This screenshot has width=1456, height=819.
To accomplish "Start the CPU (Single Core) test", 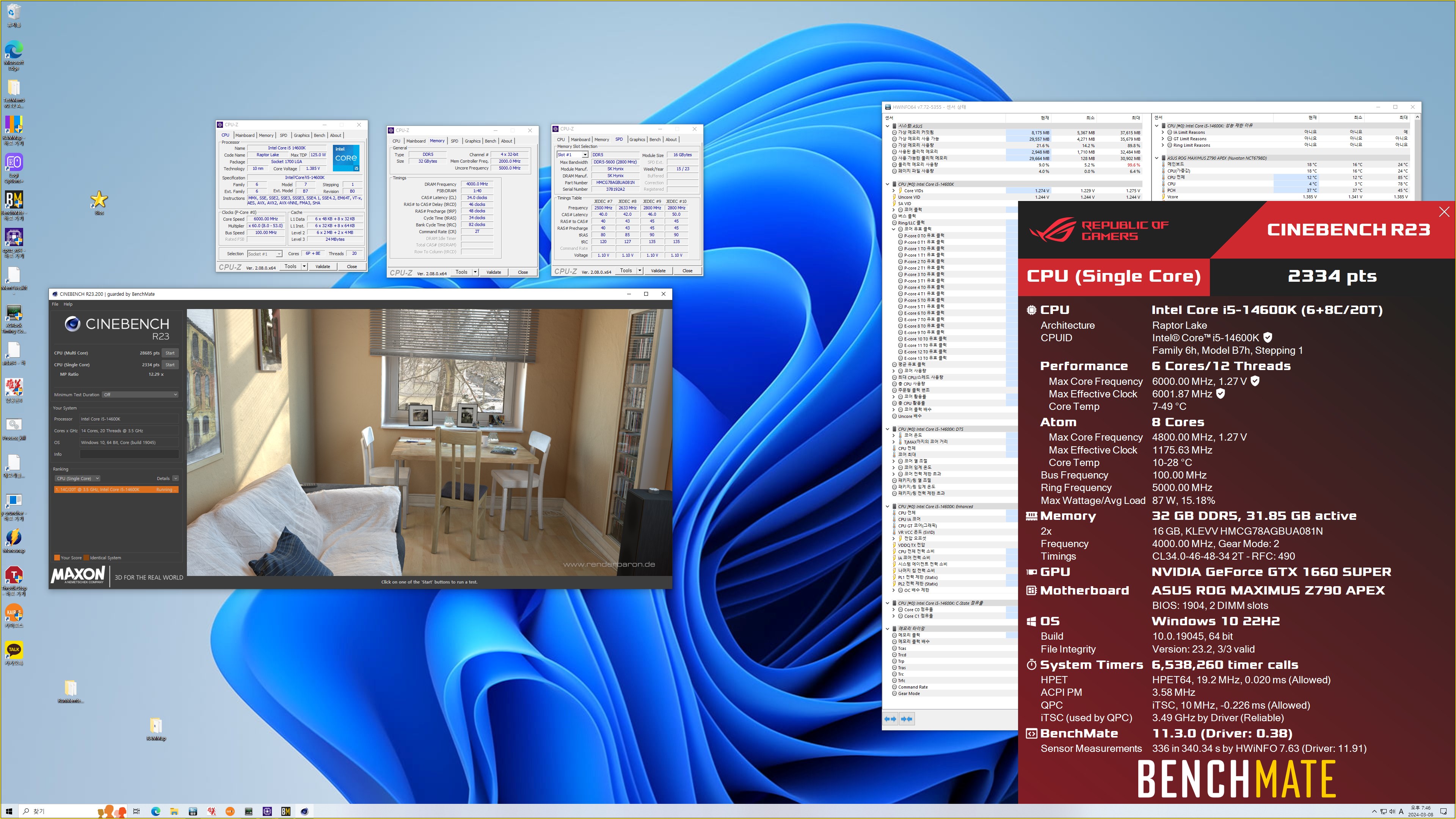I will pyautogui.click(x=170, y=364).
